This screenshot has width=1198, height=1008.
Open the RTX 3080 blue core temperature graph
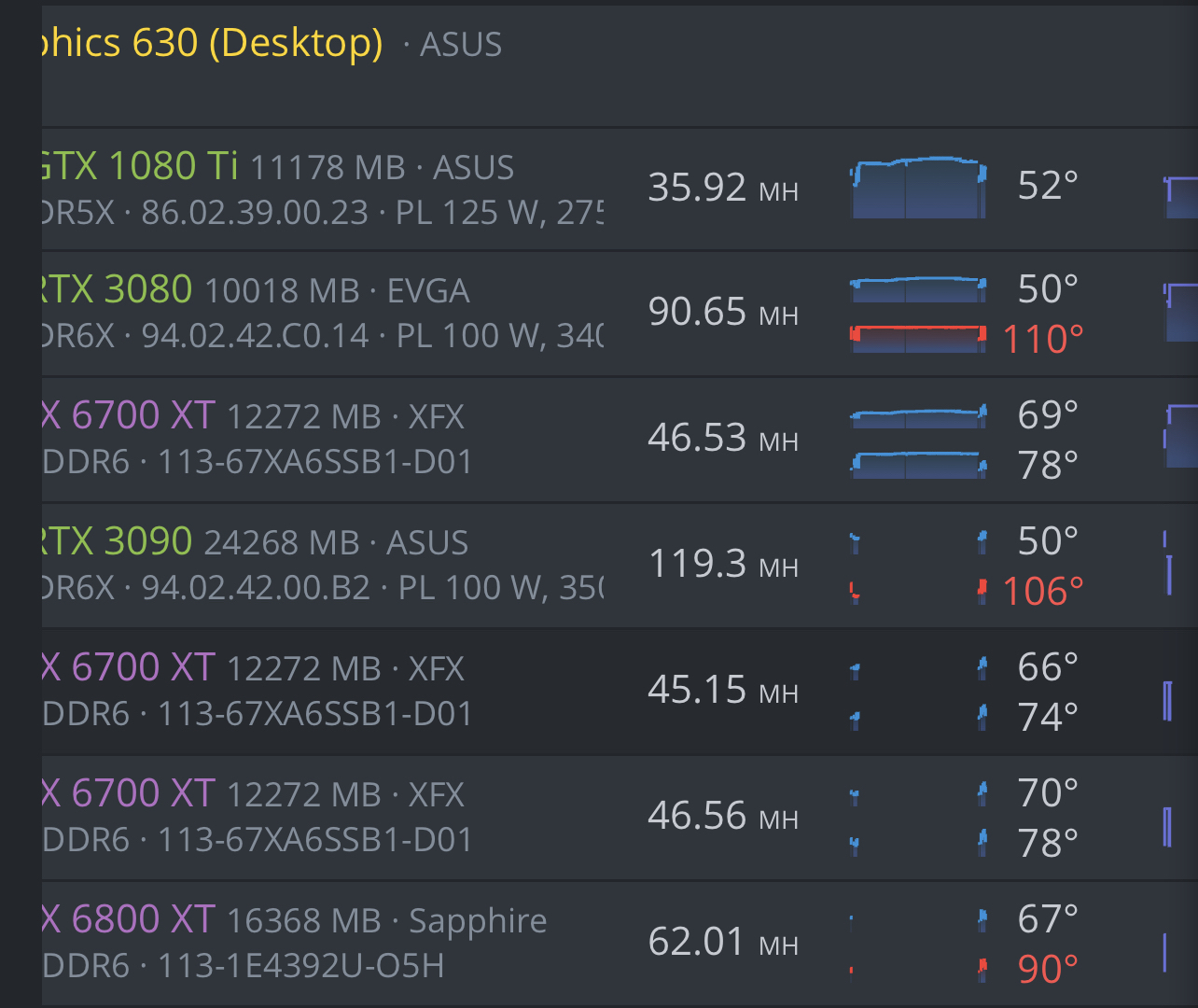coord(919,289)
